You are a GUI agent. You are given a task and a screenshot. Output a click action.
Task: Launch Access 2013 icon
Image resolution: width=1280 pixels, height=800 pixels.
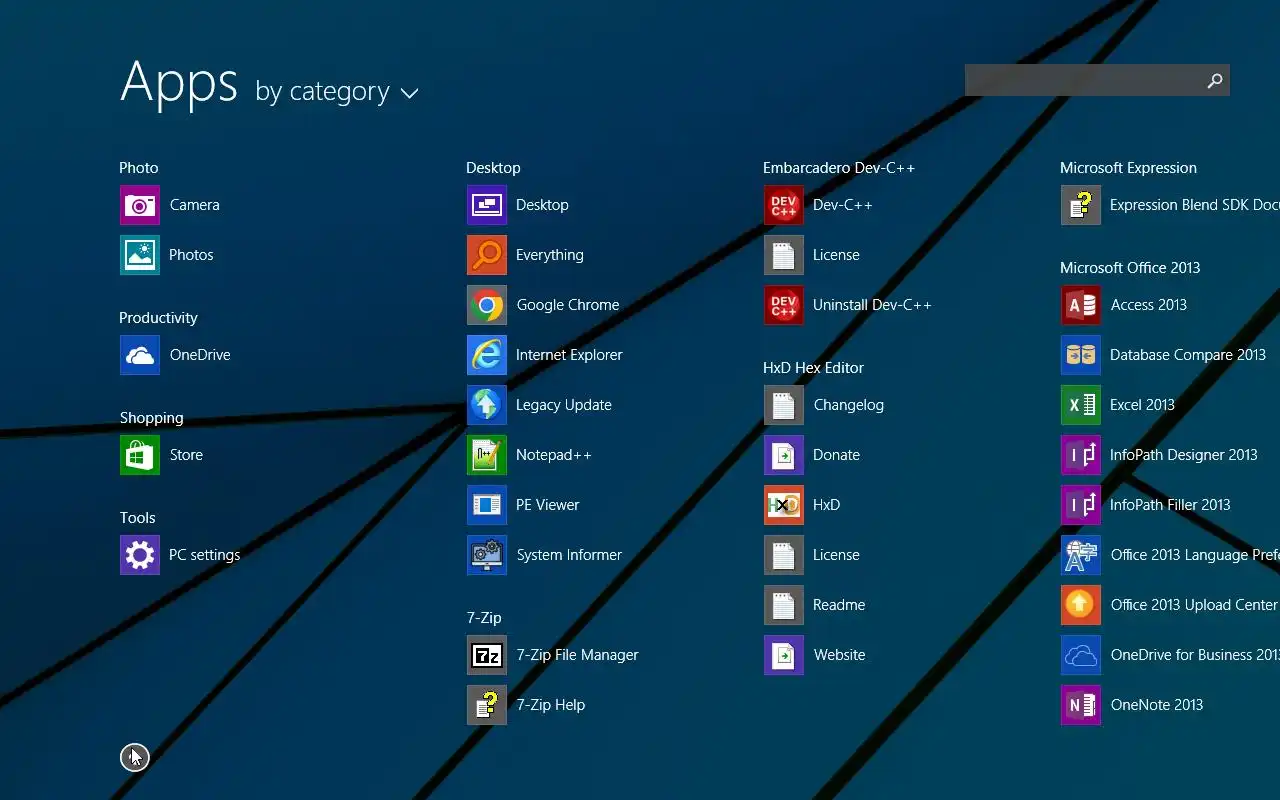[x=1081, y=305]
